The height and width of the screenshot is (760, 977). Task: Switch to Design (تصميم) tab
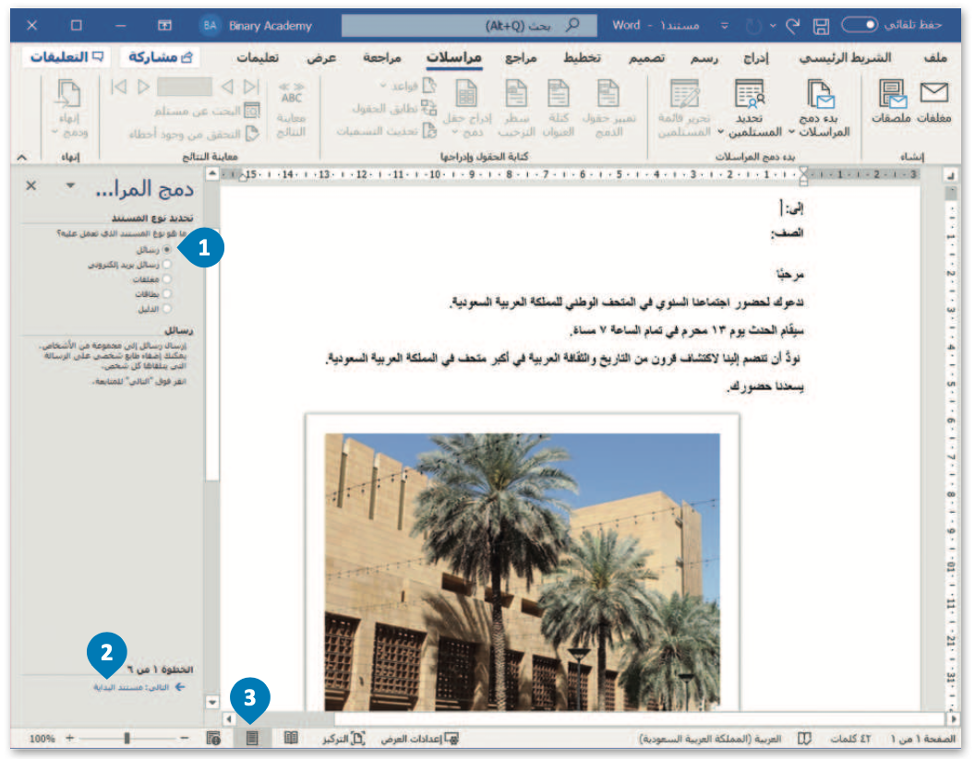click(646, 57)
